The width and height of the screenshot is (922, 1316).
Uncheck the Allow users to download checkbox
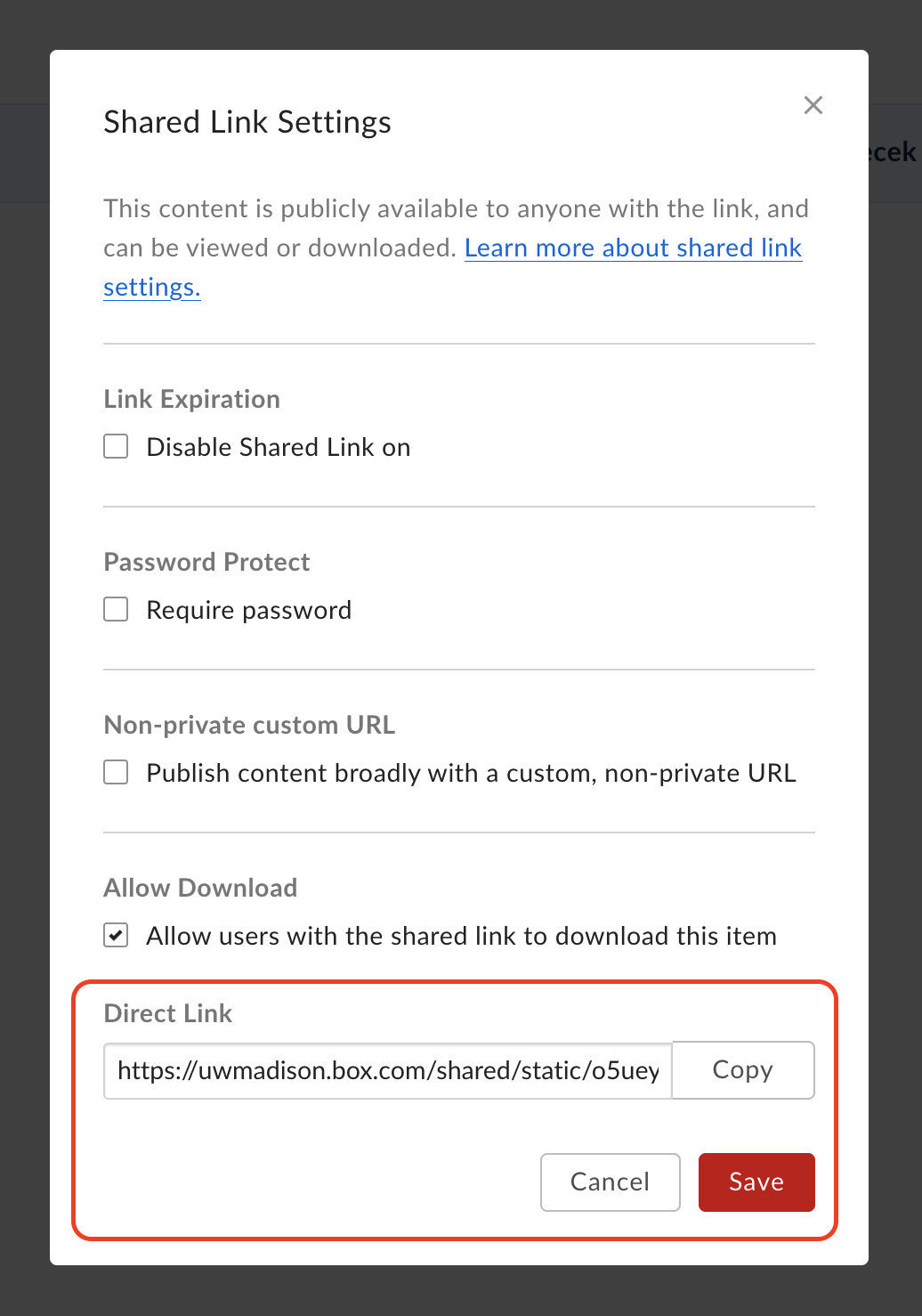[116, 935]
